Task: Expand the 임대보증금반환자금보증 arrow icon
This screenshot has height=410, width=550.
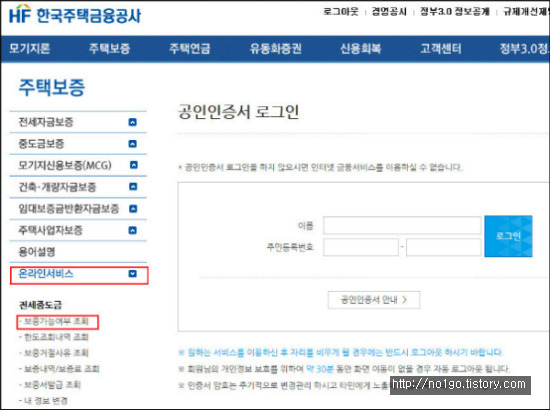Action: pyautogui.click(x=133, y=209)
